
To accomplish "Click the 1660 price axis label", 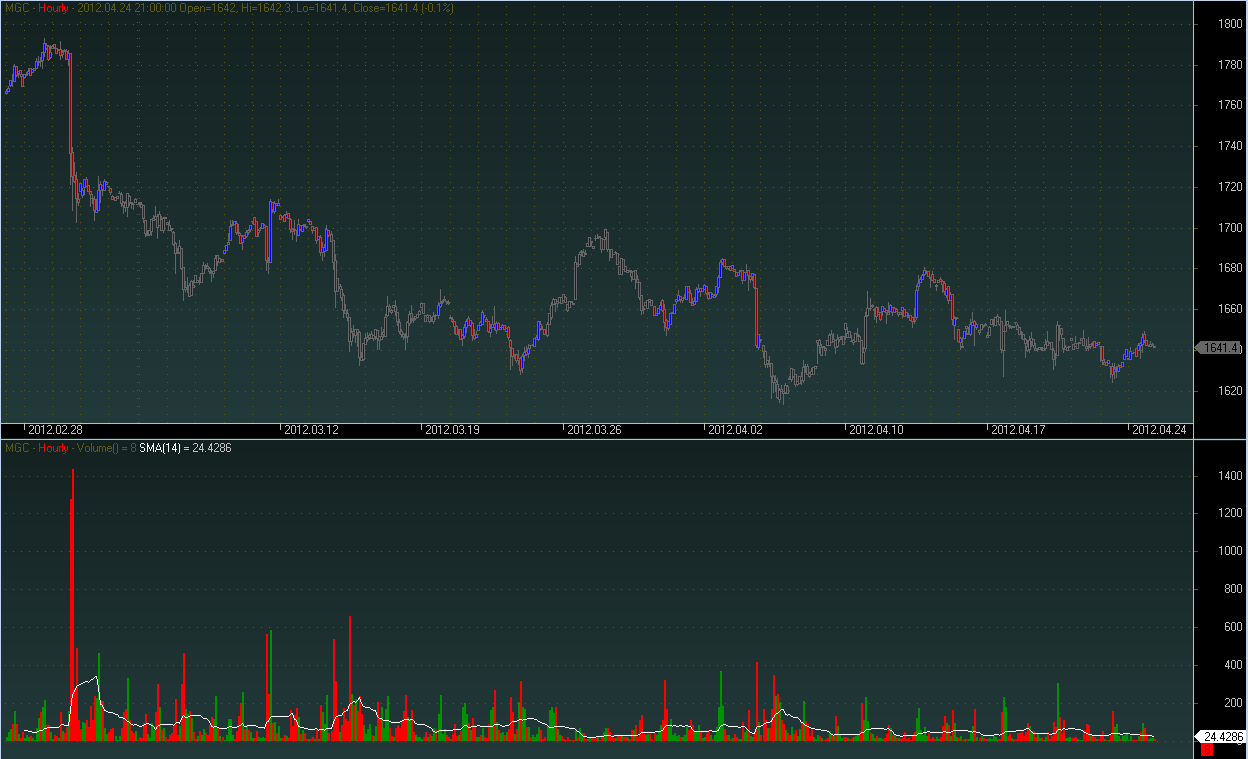I will (1230, 309).
